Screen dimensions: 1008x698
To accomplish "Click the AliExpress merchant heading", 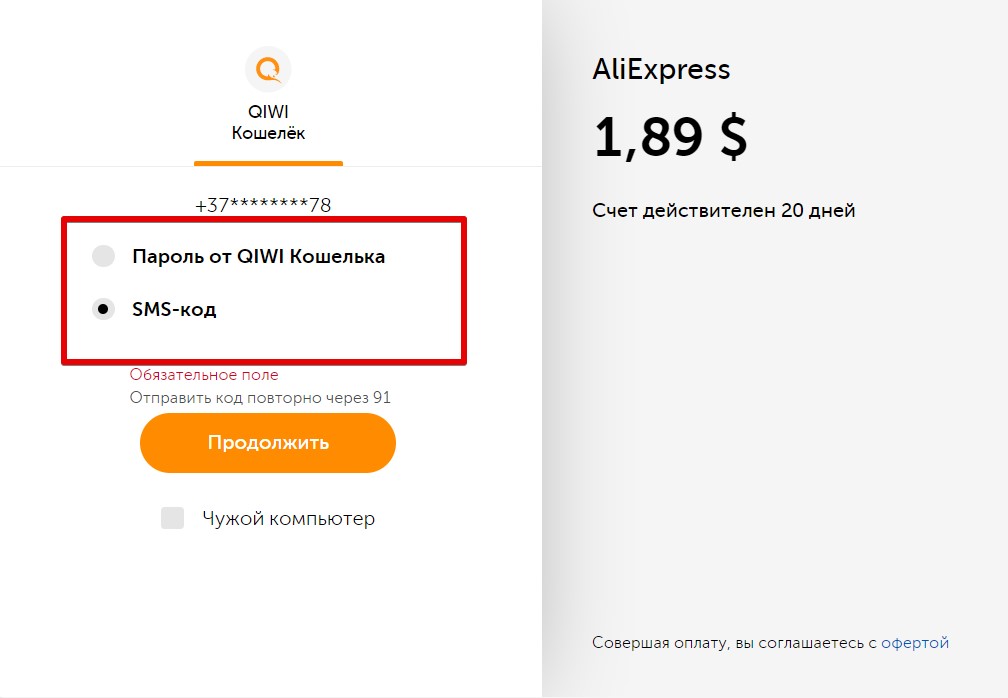I will click(661, 69).
